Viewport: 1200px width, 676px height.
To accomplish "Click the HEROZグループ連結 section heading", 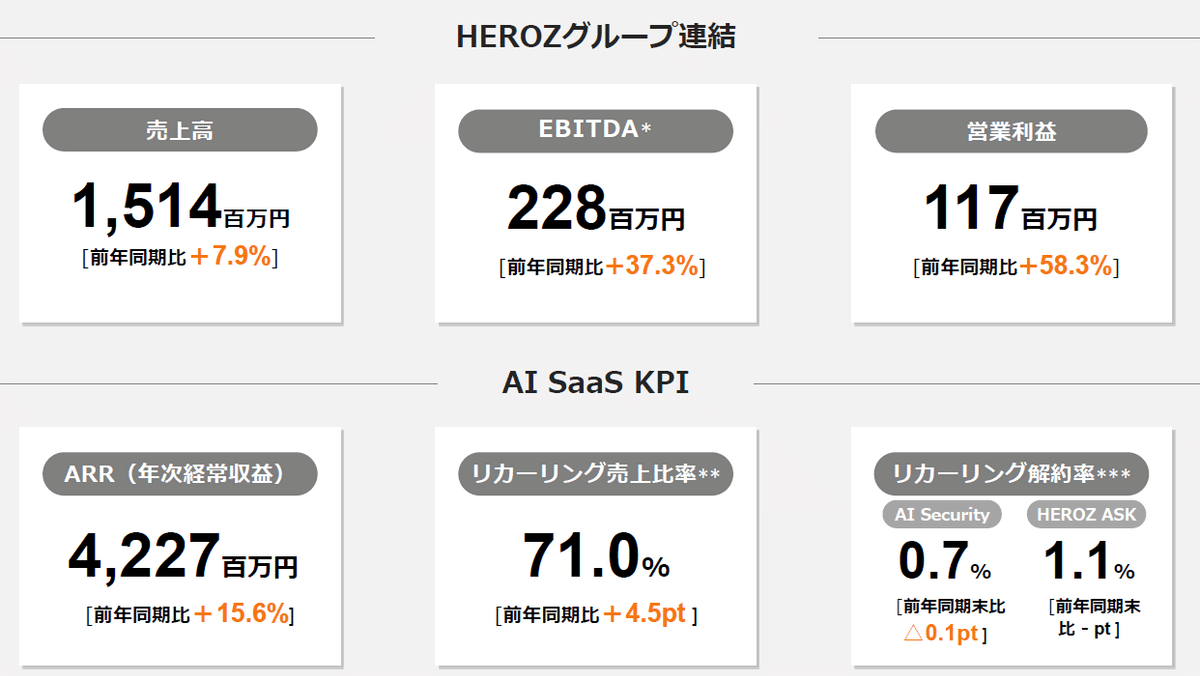I will point(596,37).
